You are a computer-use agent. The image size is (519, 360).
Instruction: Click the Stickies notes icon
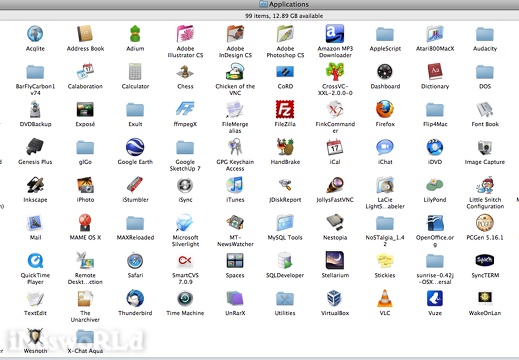click(385, 260)
